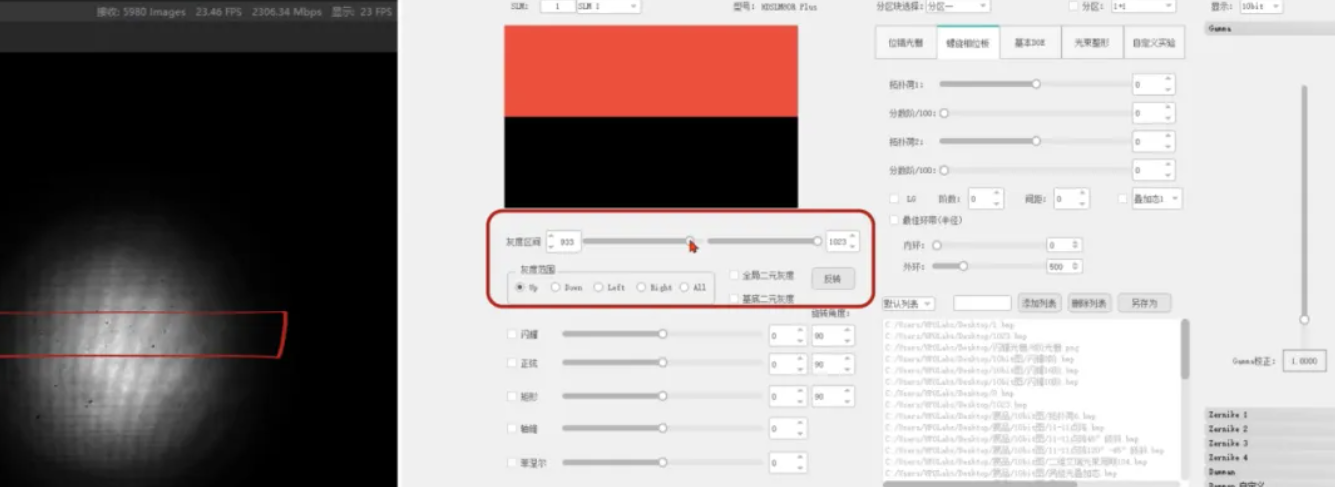Open the 叠加态1 combo box

point(1156,199)
